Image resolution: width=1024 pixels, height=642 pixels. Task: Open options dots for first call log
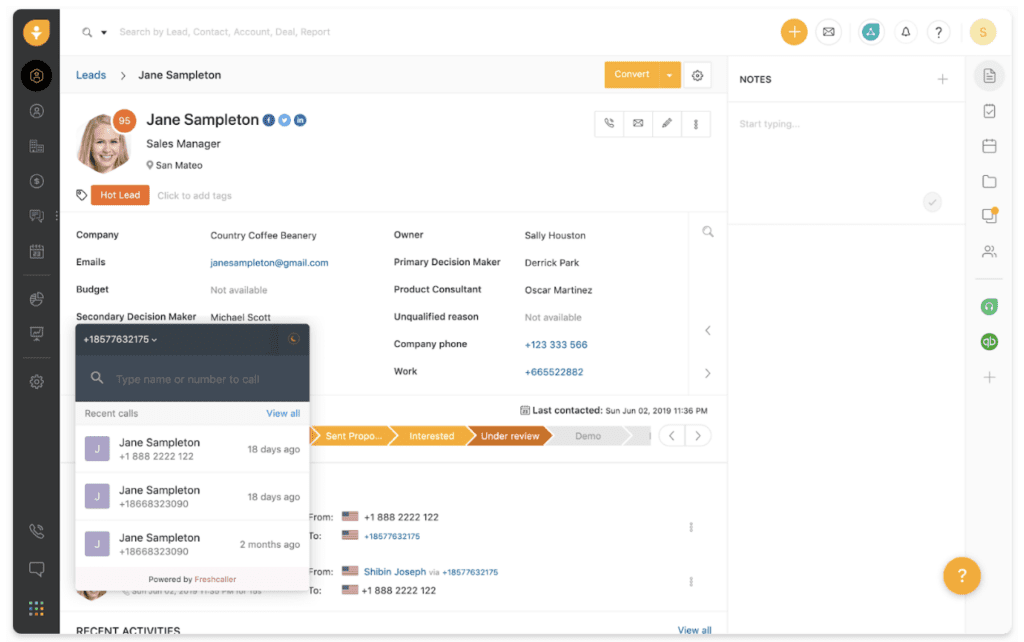click(x=691, y=527)
